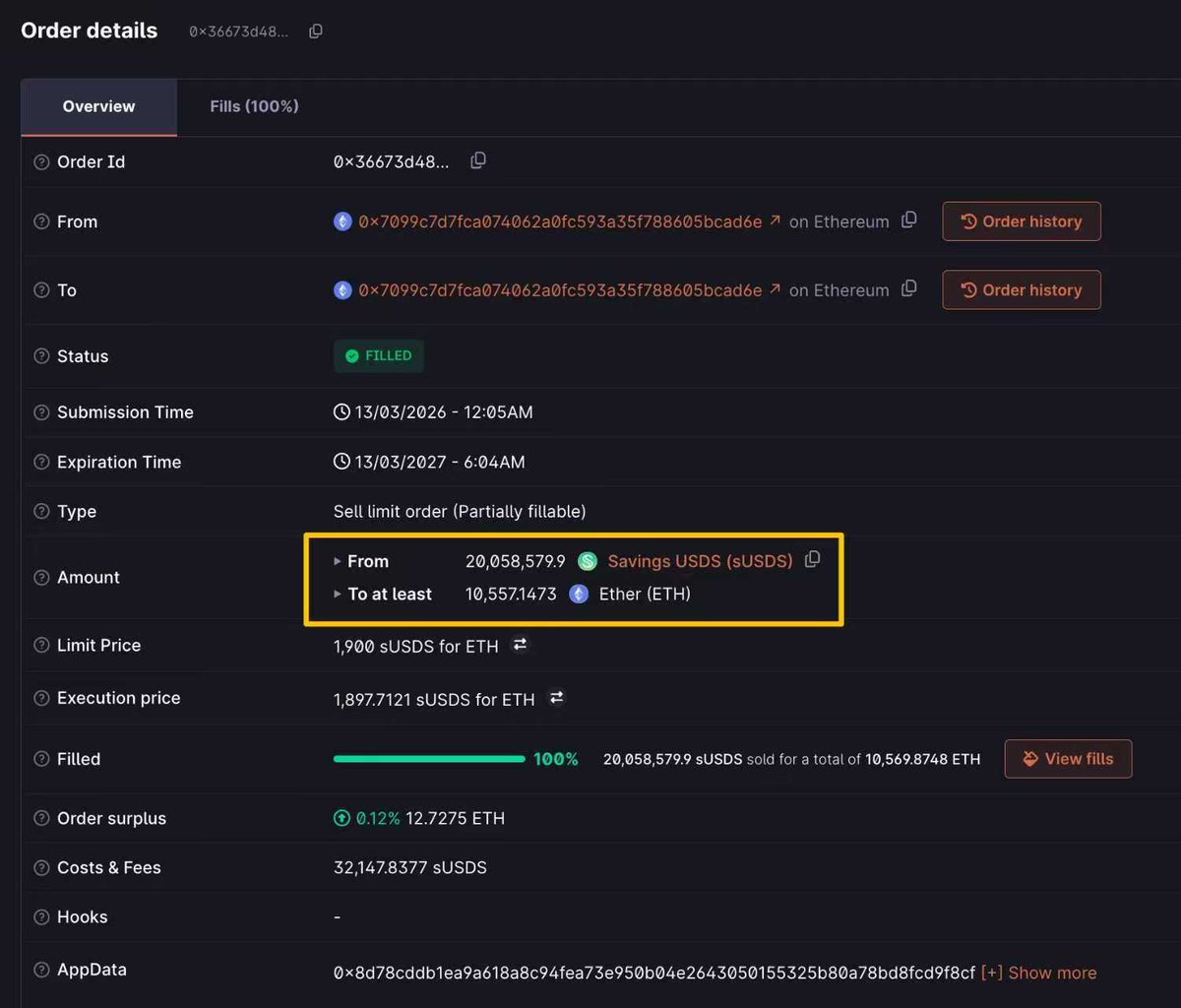Show more AppData details
Image resolution: width=1181 pixels, height=1008 pixels.
click(x=1038, y=973)
